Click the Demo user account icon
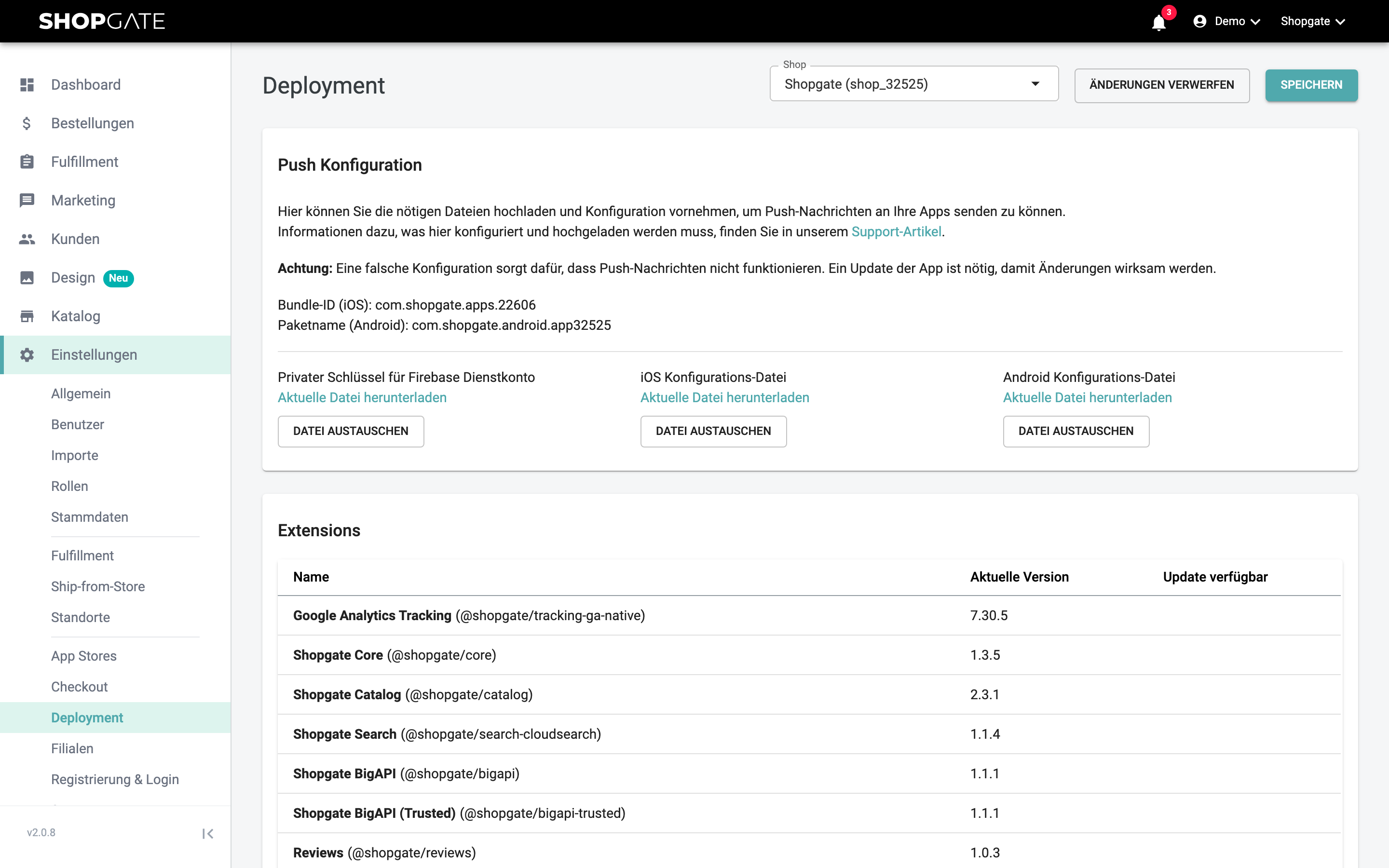Screen dimensions: 1389x868 [x=1199, y=21]
